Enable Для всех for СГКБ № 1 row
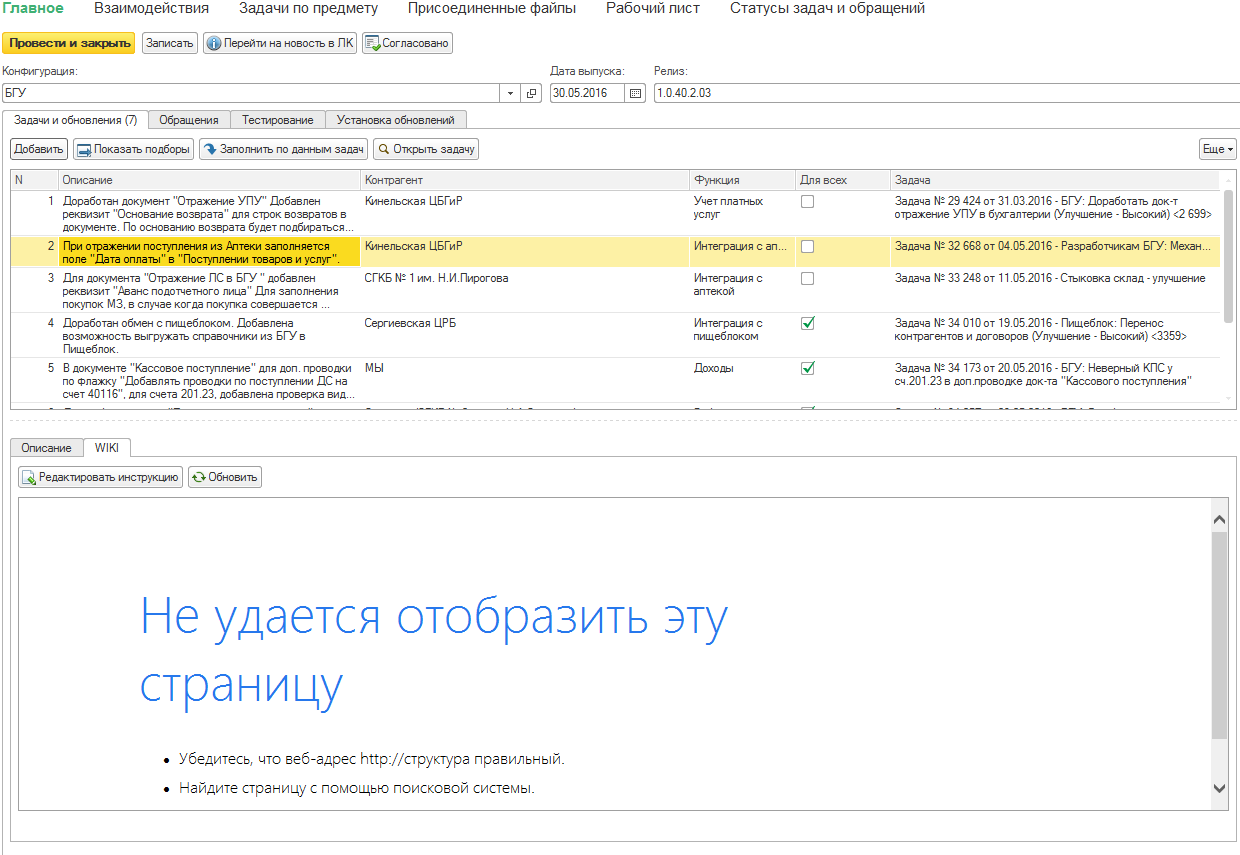The image size is (1240, 855). coord(807,278)
